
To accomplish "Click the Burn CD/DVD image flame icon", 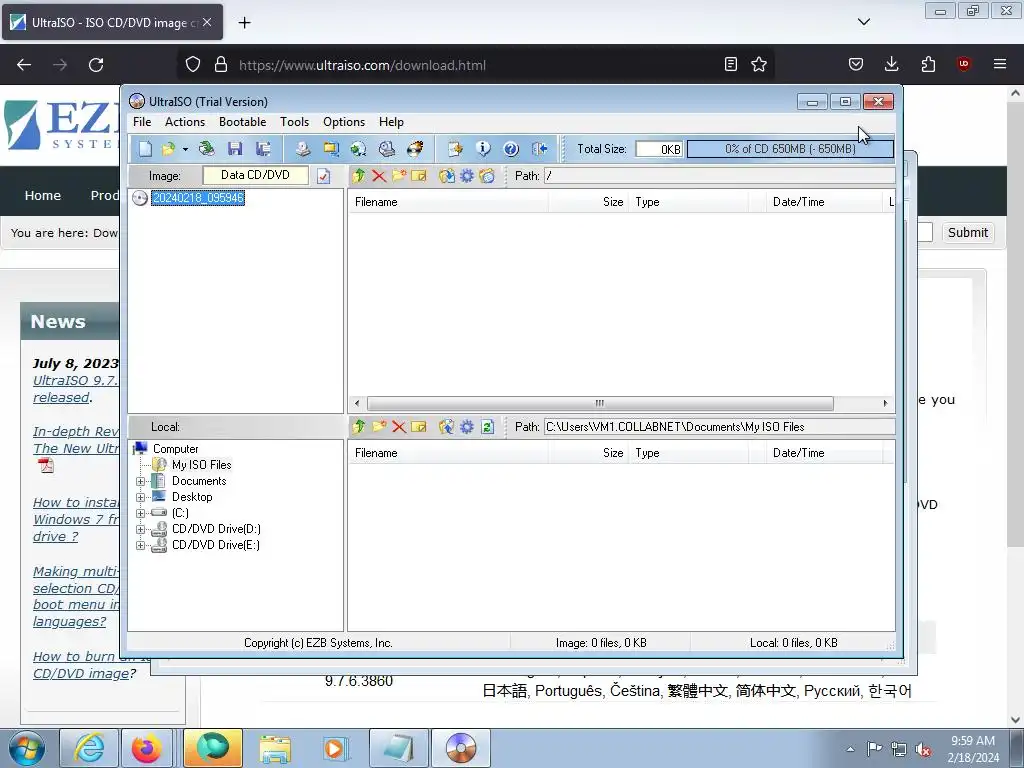I will (415, 149).
